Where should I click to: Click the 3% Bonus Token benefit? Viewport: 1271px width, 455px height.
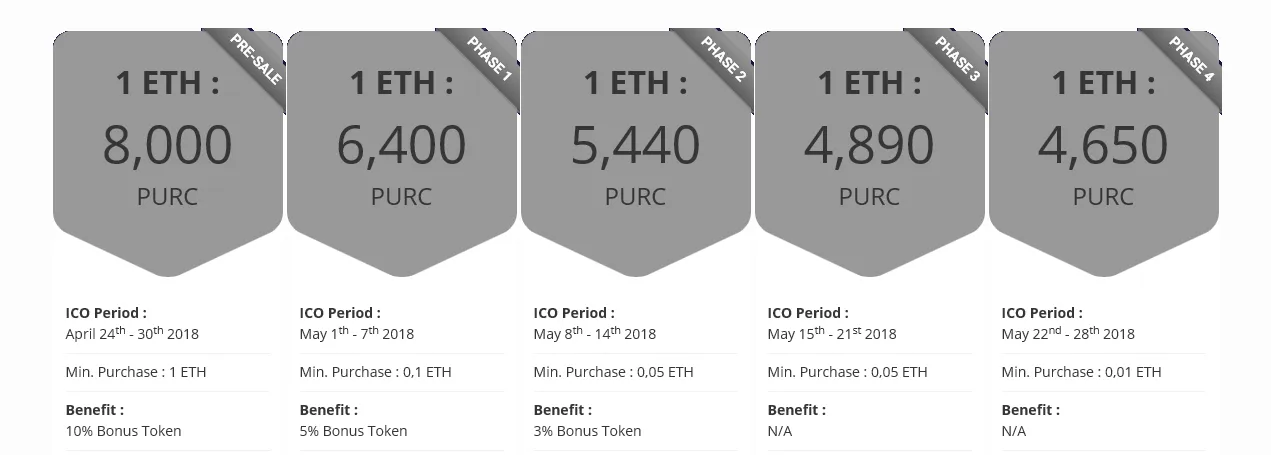pos(588,431)
